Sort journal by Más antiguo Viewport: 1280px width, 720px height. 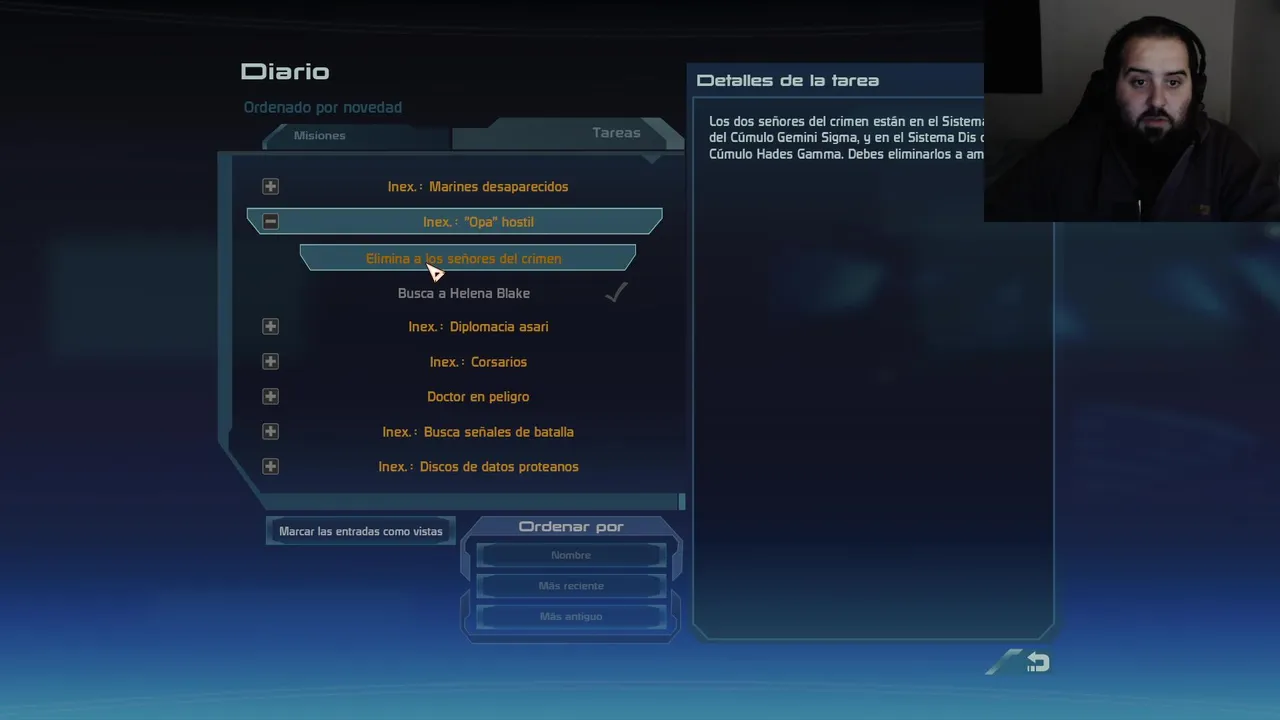(571, 617)
